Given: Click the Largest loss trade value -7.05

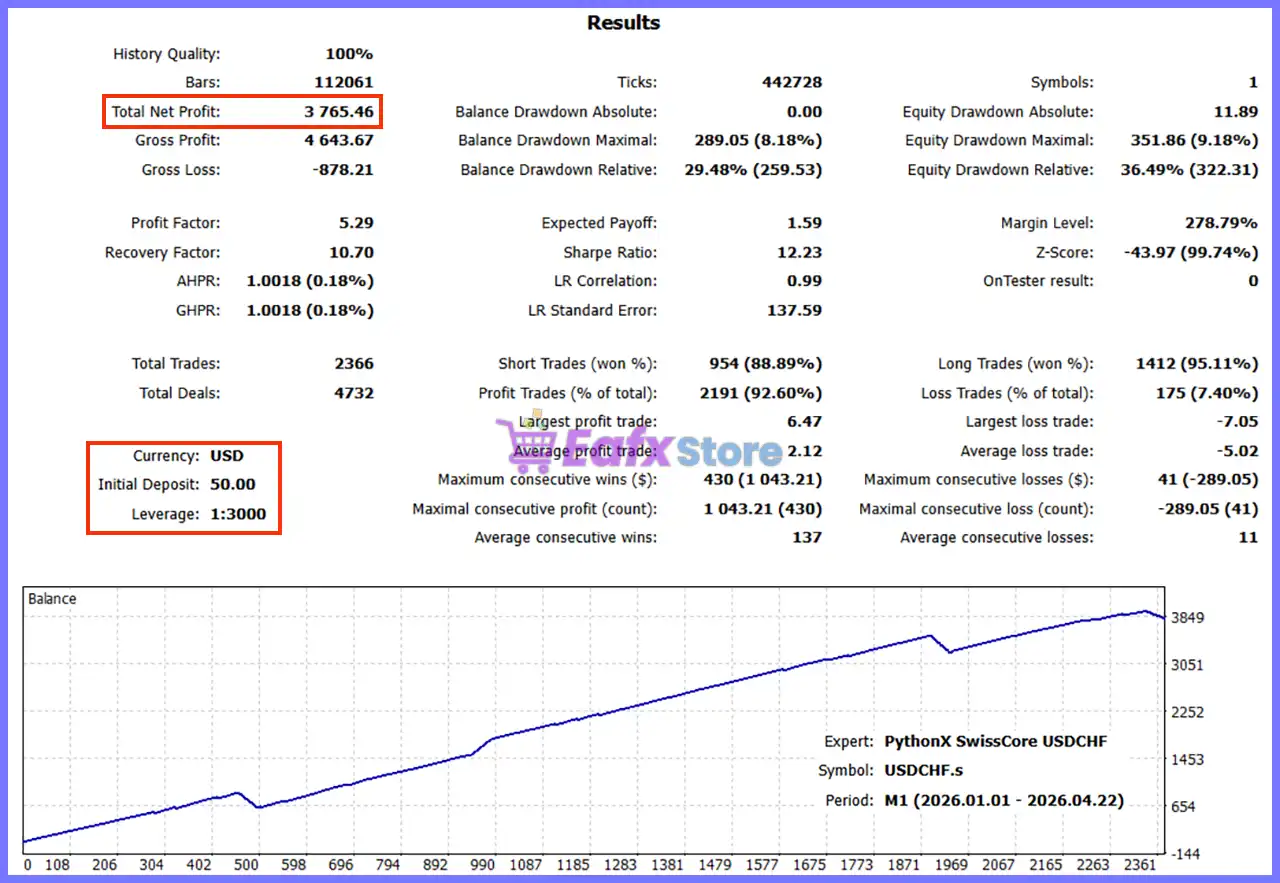Looking at the screenshot, I should point(1239,422).
